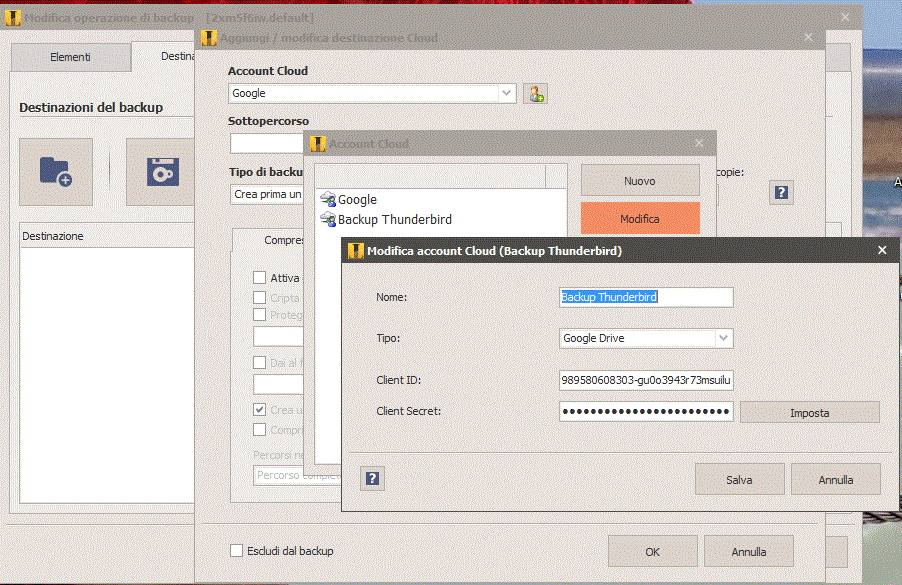Open the Compressione tab
This screenshot has height=585, width=902.
[270, 240]
